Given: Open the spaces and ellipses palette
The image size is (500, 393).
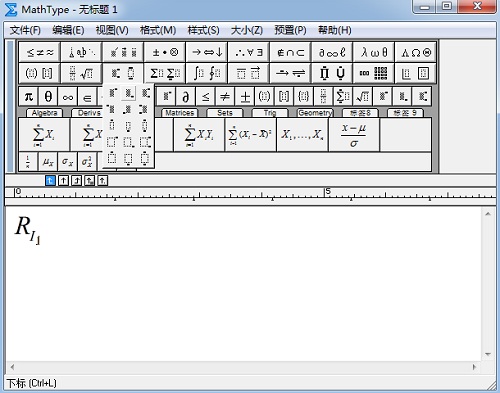Looking at the screenshot, I should pos(82,52).
